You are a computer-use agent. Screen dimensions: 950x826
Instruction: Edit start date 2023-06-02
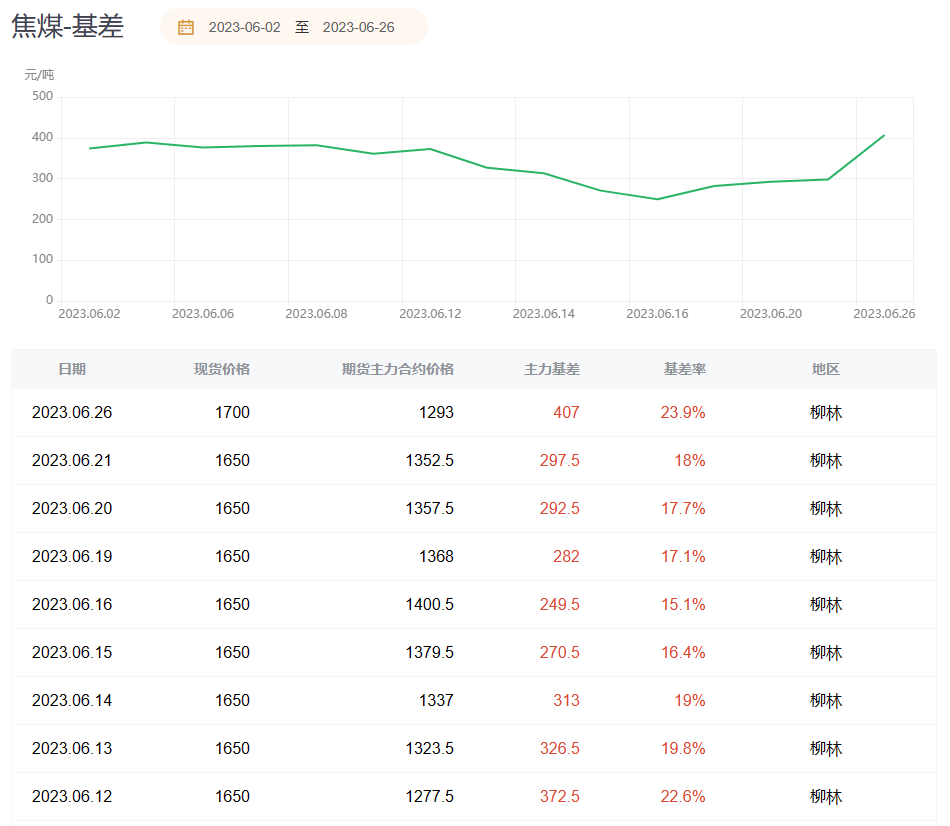click(x=244, y=27)
